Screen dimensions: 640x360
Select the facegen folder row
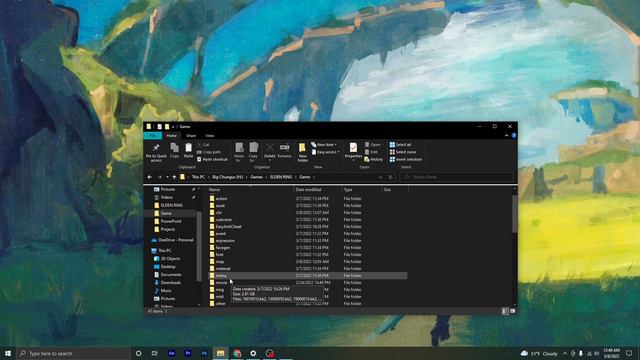pyautogui.click(x=307, y=248)
